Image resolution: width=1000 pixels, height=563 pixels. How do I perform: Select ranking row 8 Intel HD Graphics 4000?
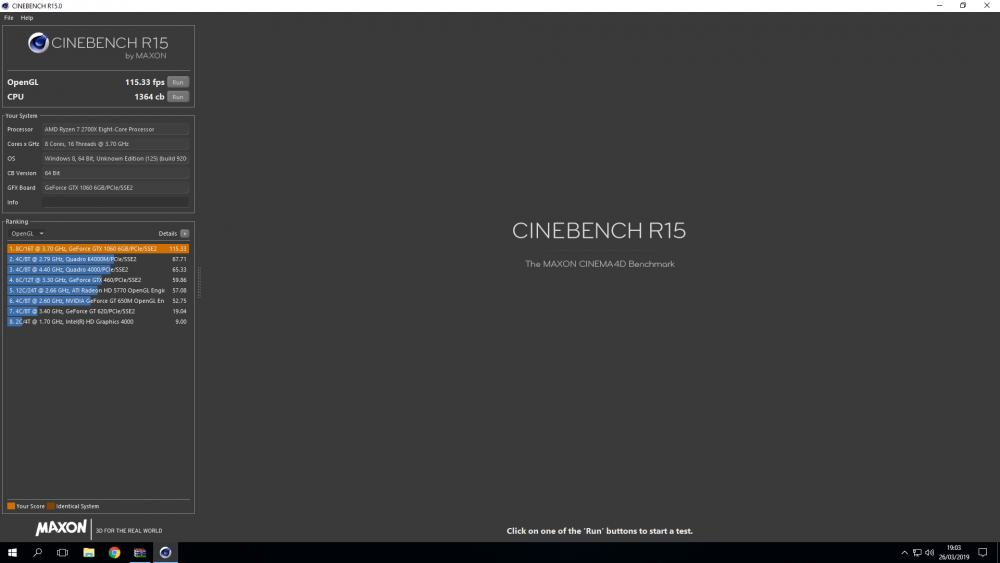[x=98, y=322]
